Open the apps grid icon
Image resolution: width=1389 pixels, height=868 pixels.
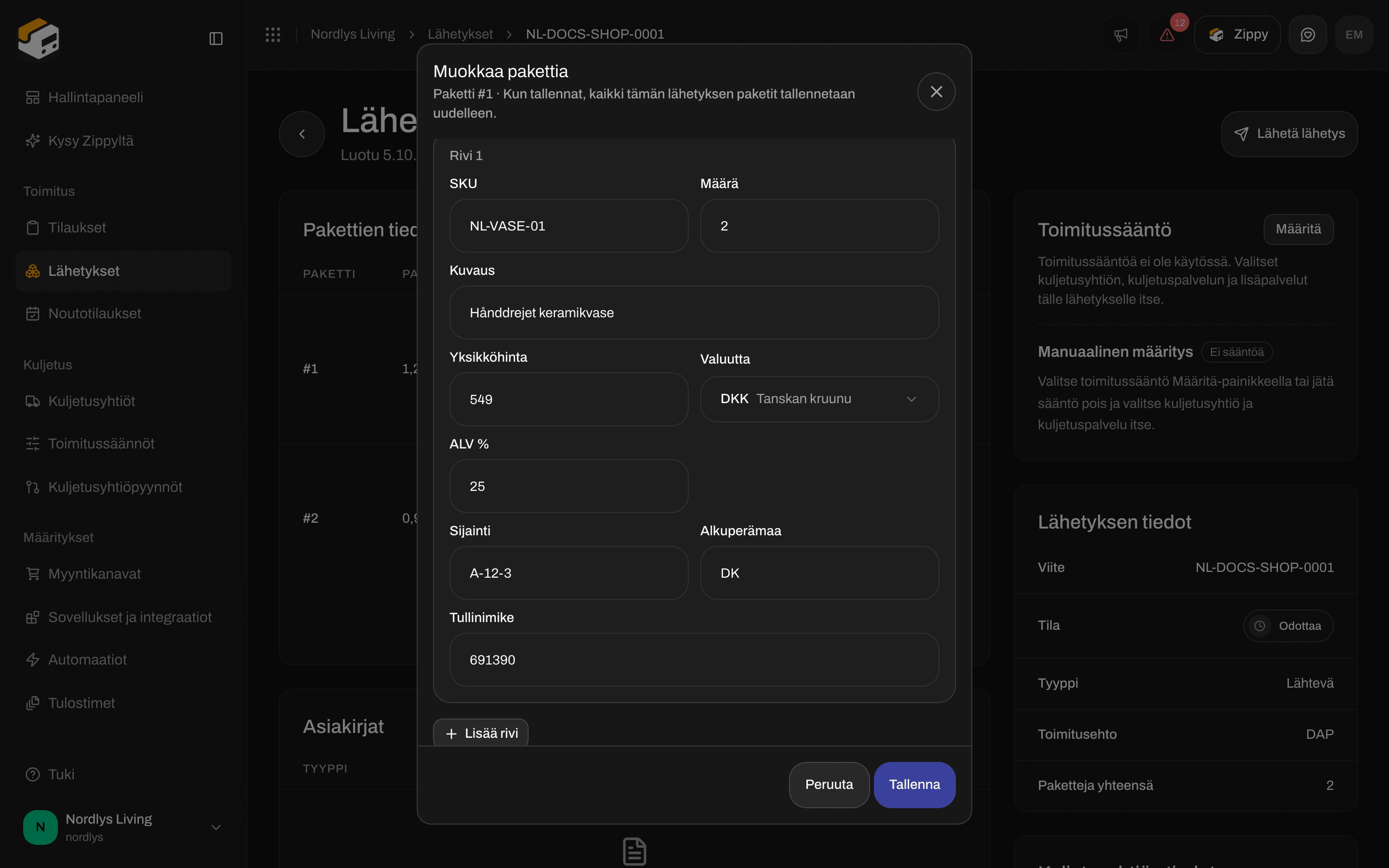pos(272,34)
